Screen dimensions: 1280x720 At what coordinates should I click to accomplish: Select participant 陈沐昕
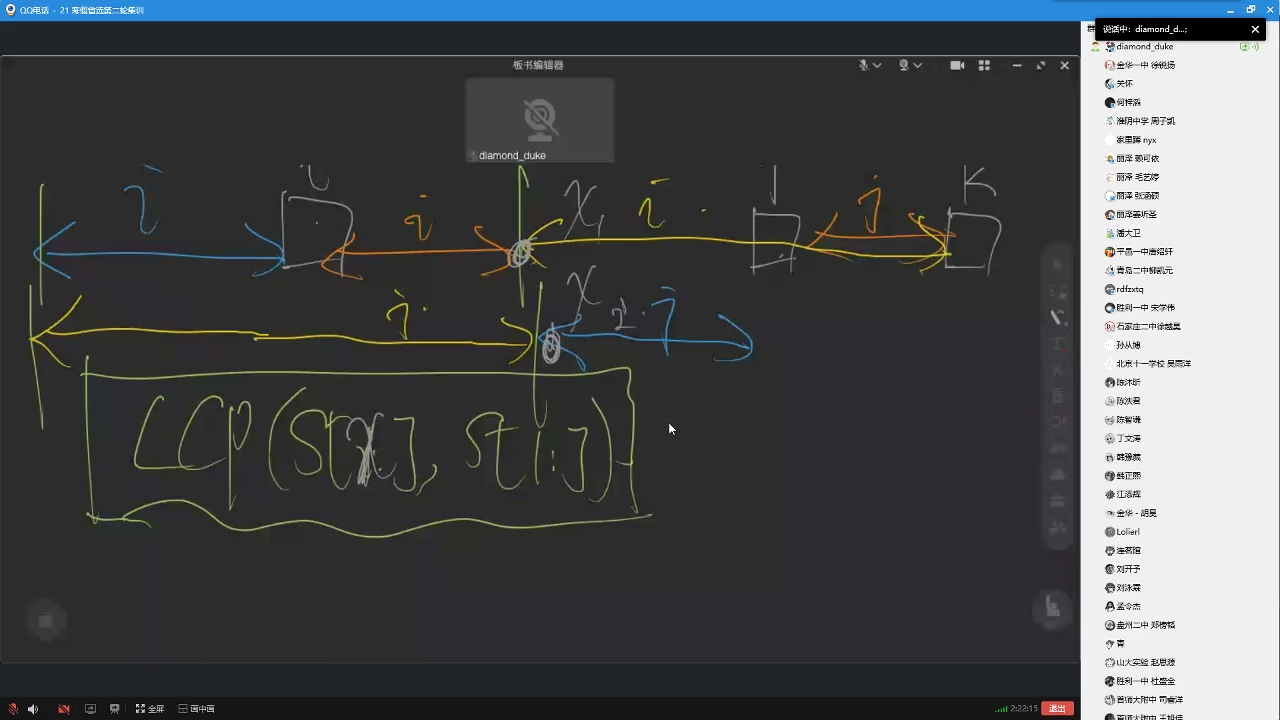point(1128,382)
